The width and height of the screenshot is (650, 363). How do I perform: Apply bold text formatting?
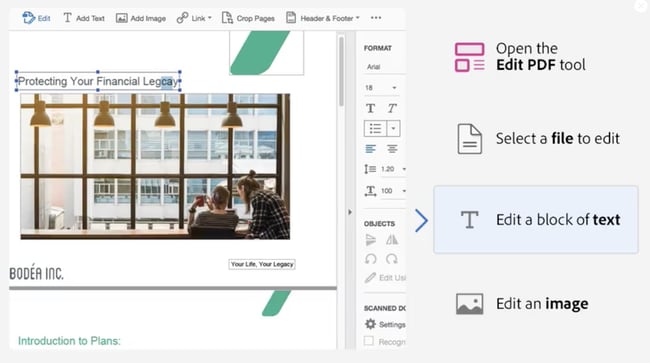pos(371,109)
